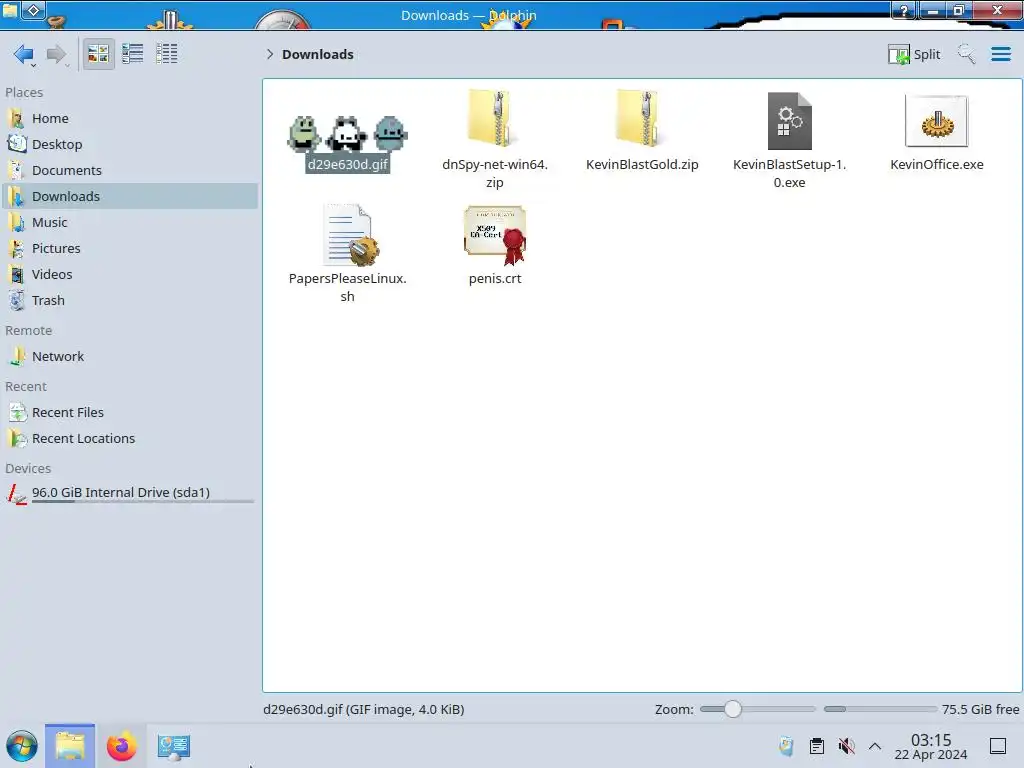Click the d29e630d.gif file name label
This screenshot has height=768, width=1024.
(347, 165)
